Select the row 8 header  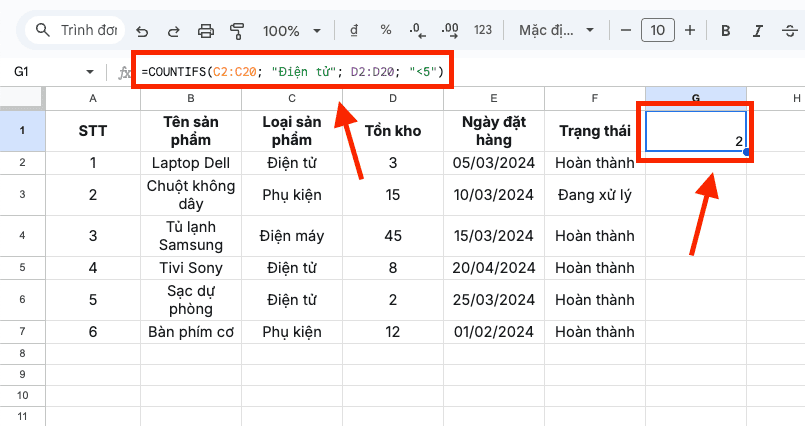pyautogui.click(x=22, y=353)
